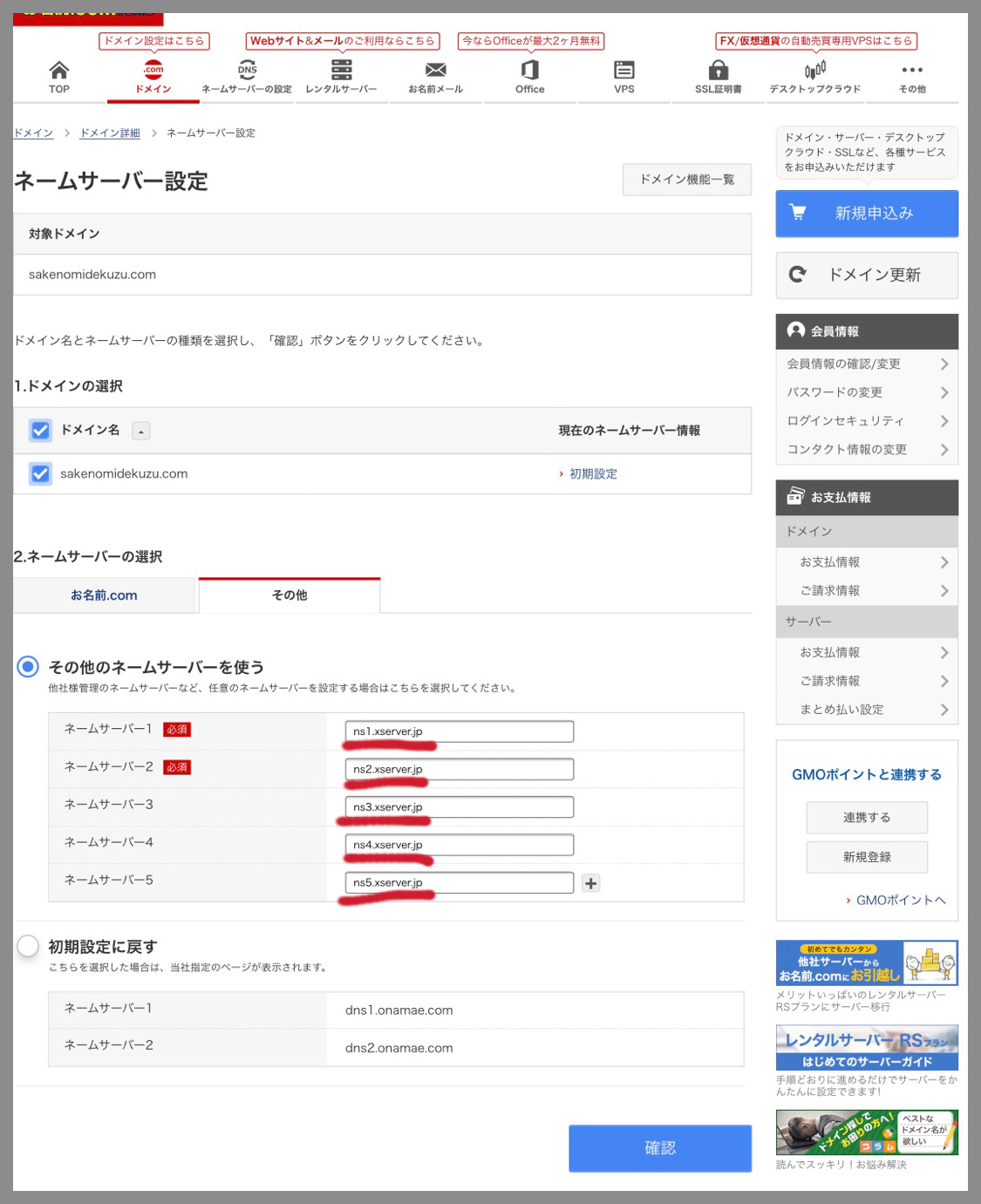Click the ドメイン詳細 breadcrumb link

coord(110,133)
